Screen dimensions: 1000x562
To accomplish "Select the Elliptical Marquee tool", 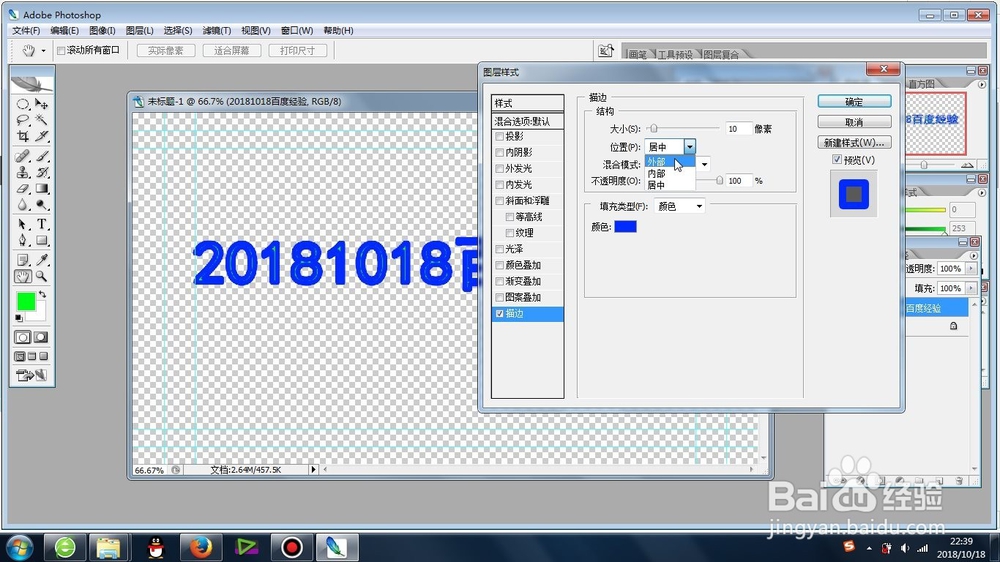I will point(22,103).
